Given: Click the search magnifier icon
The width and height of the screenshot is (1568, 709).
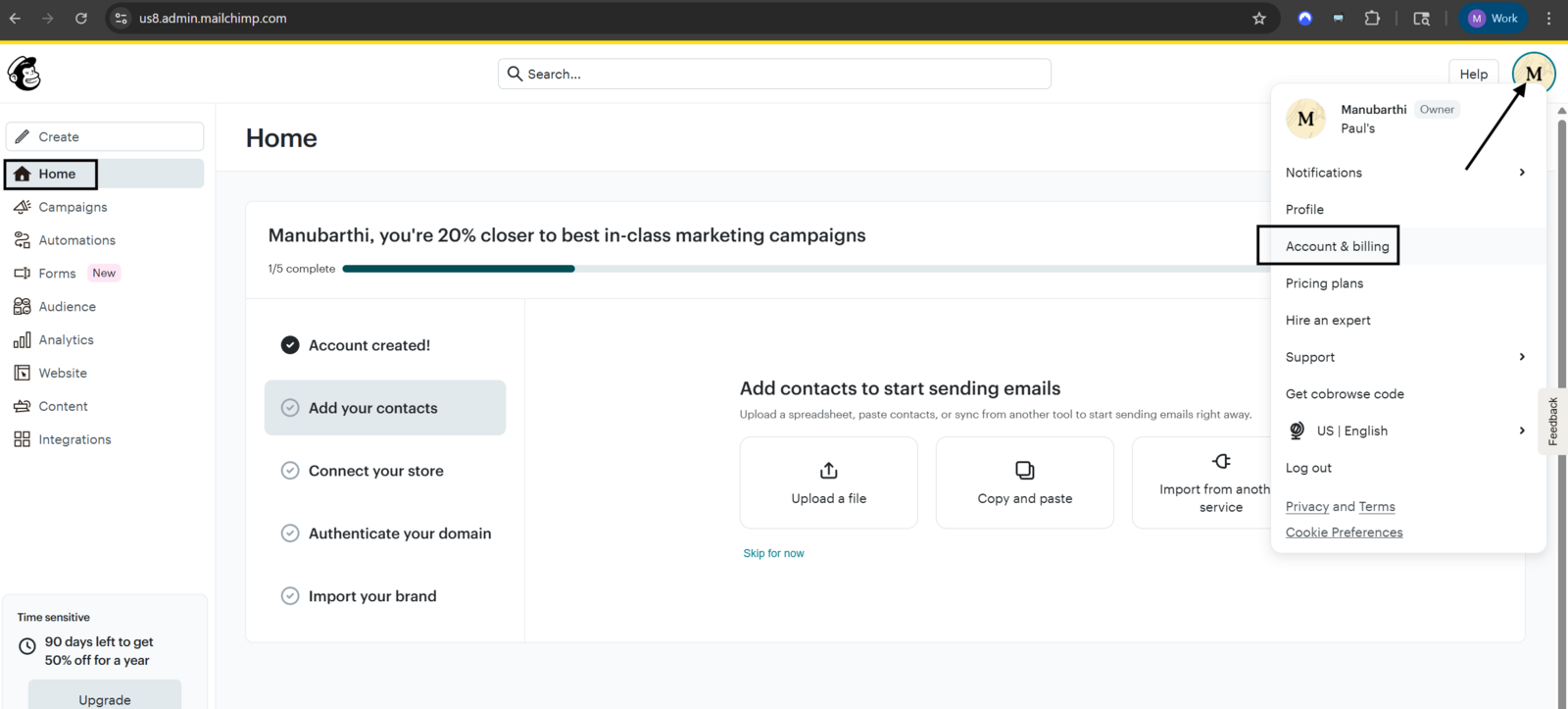Looking at the screenshot, I should coord(514,74).
